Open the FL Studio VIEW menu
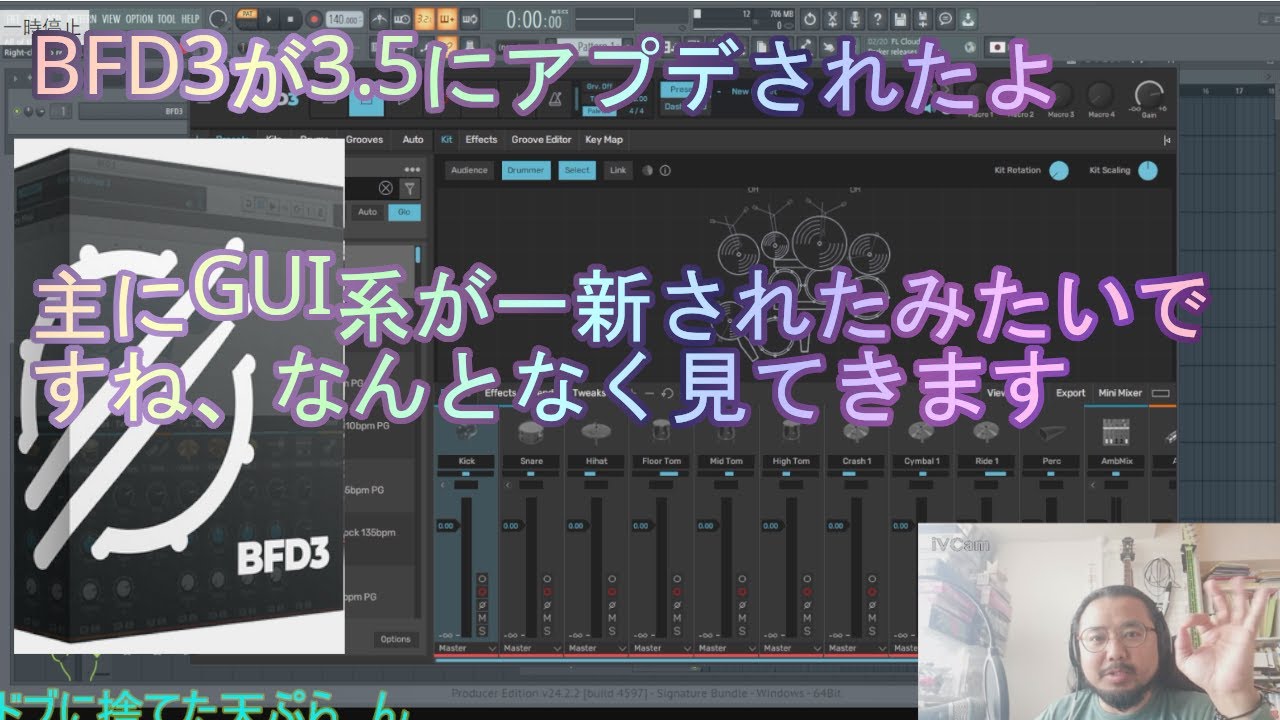This screenshot has height=720, width=1280. 111,19
